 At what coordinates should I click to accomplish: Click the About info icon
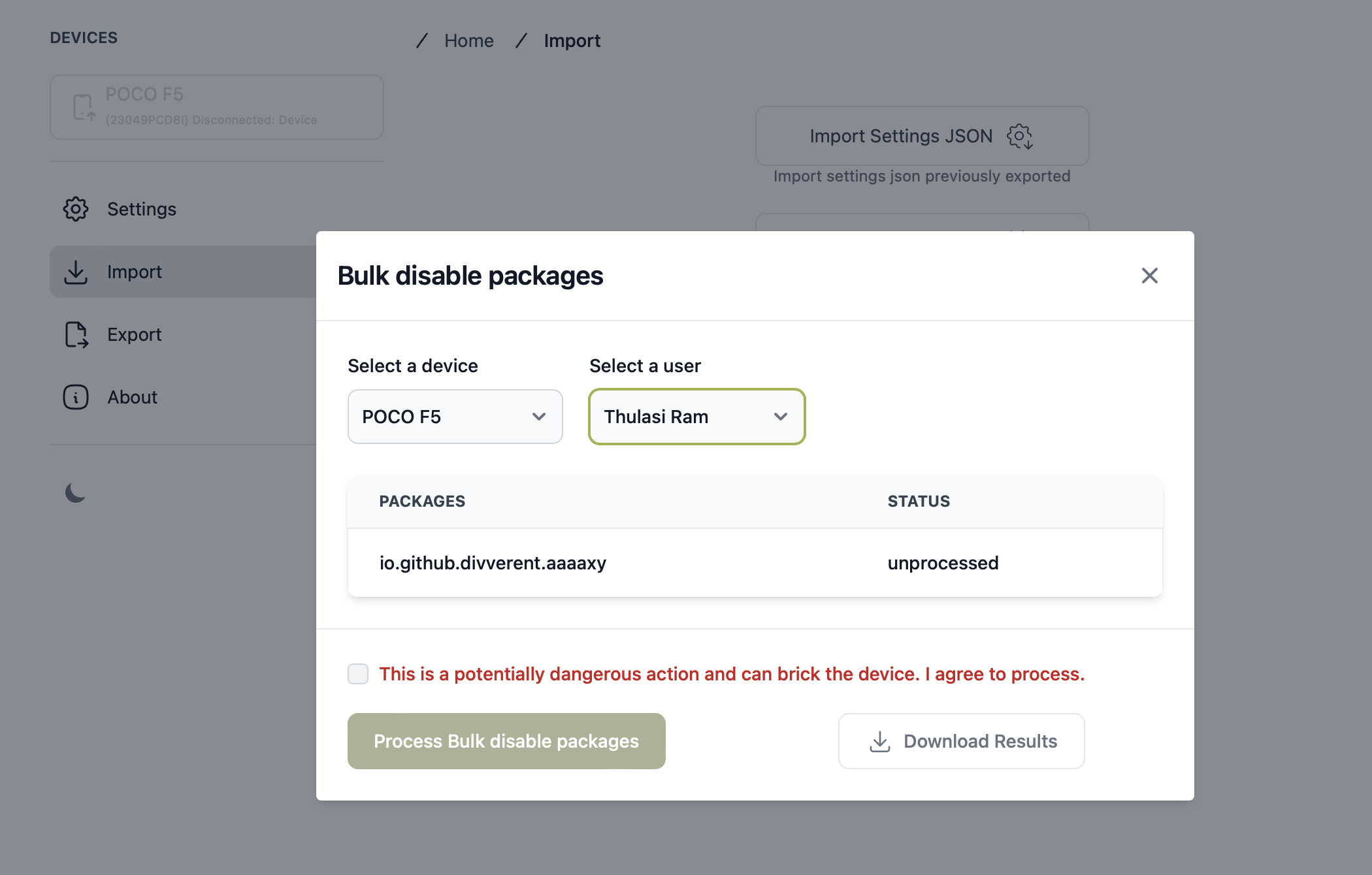76,397
